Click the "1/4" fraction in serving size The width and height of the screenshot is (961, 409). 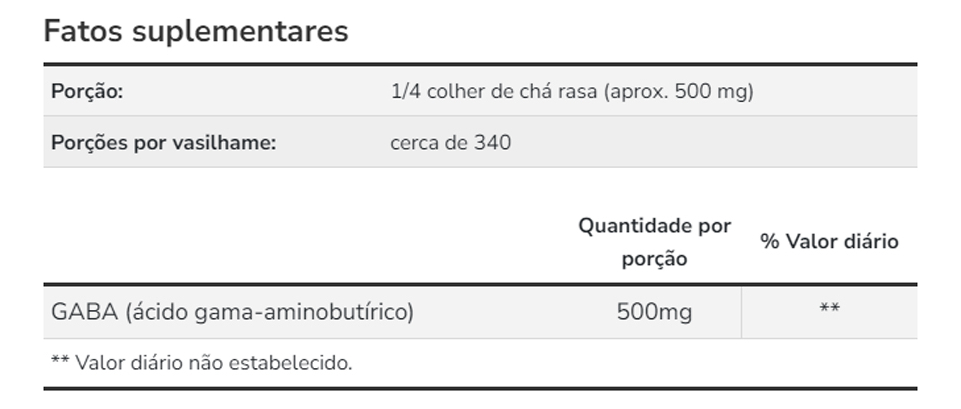[406, 92]
